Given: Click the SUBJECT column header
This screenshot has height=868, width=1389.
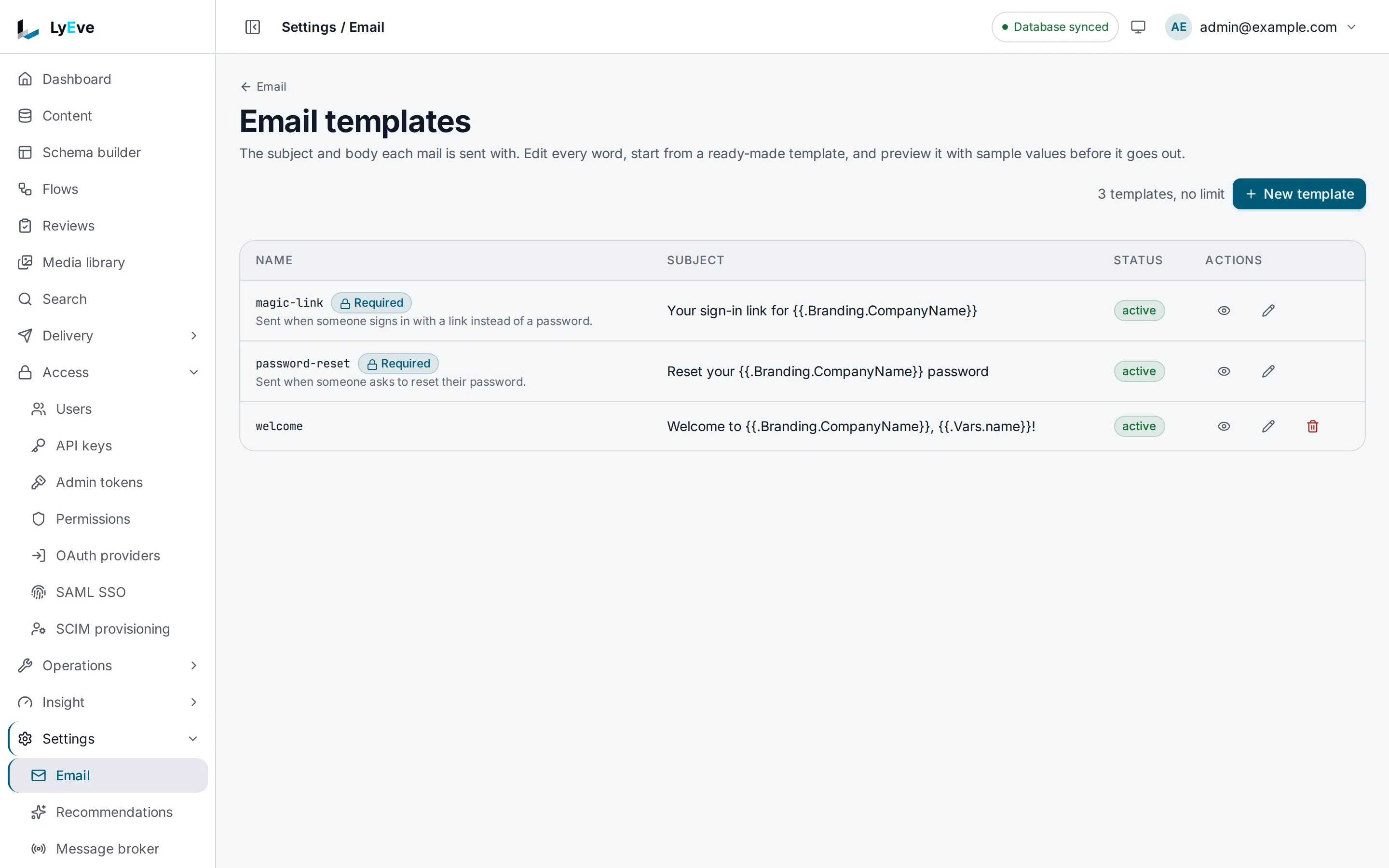Looking at the screenshot, I should coord(695,260).
